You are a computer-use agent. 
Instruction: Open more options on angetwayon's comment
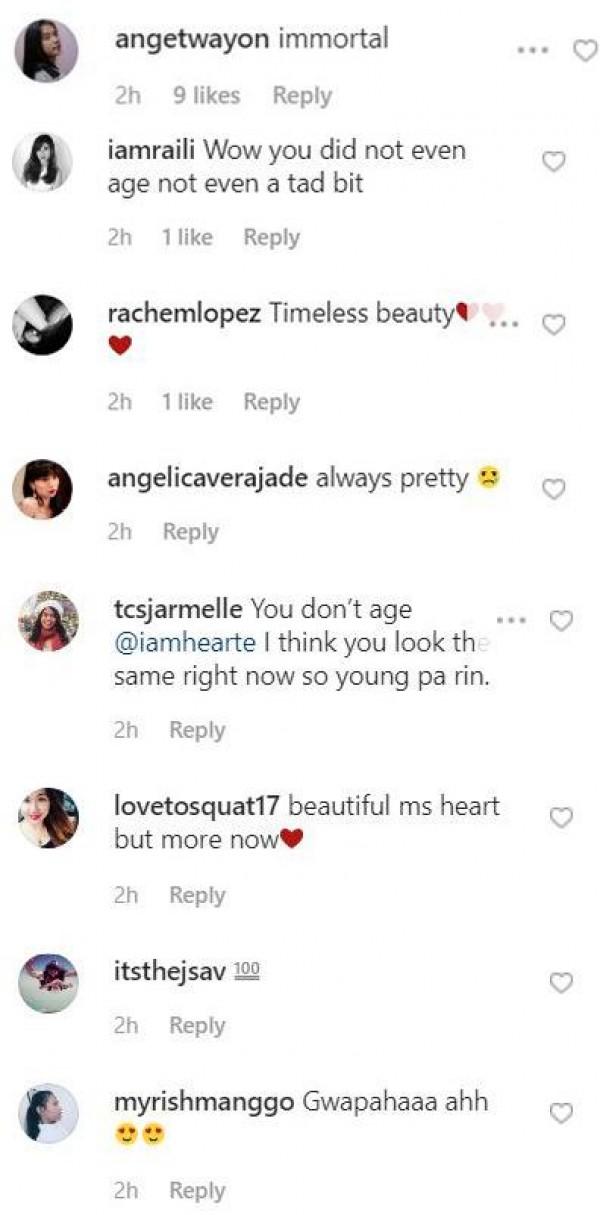(x=533, y=50)
